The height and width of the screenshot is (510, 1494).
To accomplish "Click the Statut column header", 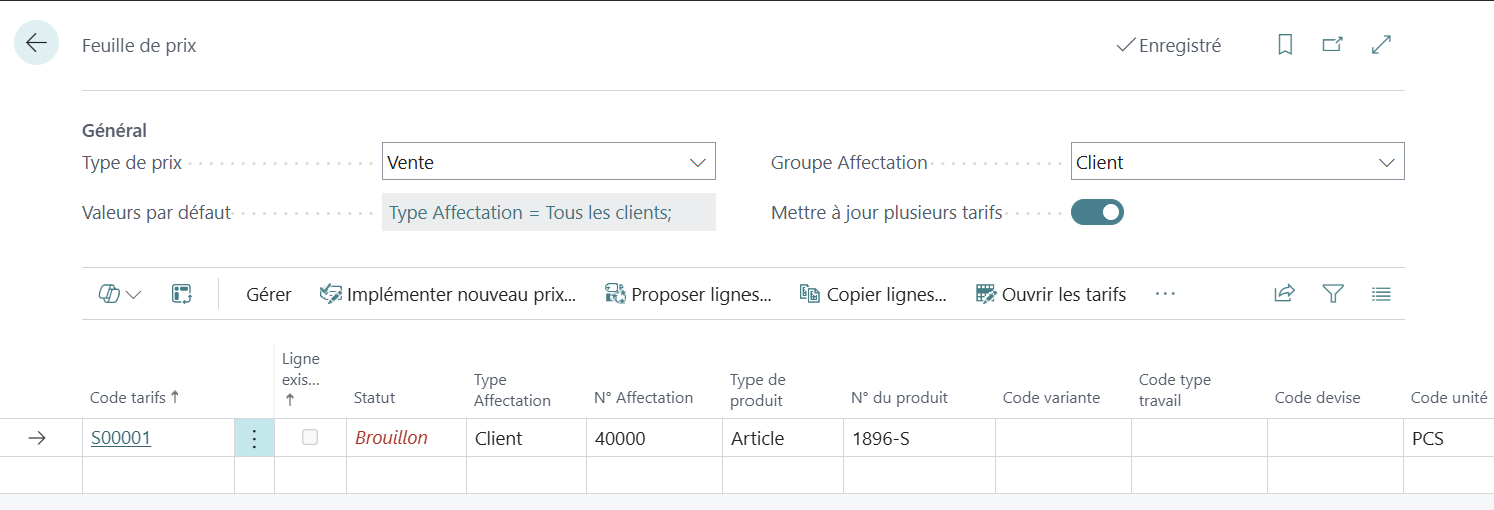I will 374,398.
